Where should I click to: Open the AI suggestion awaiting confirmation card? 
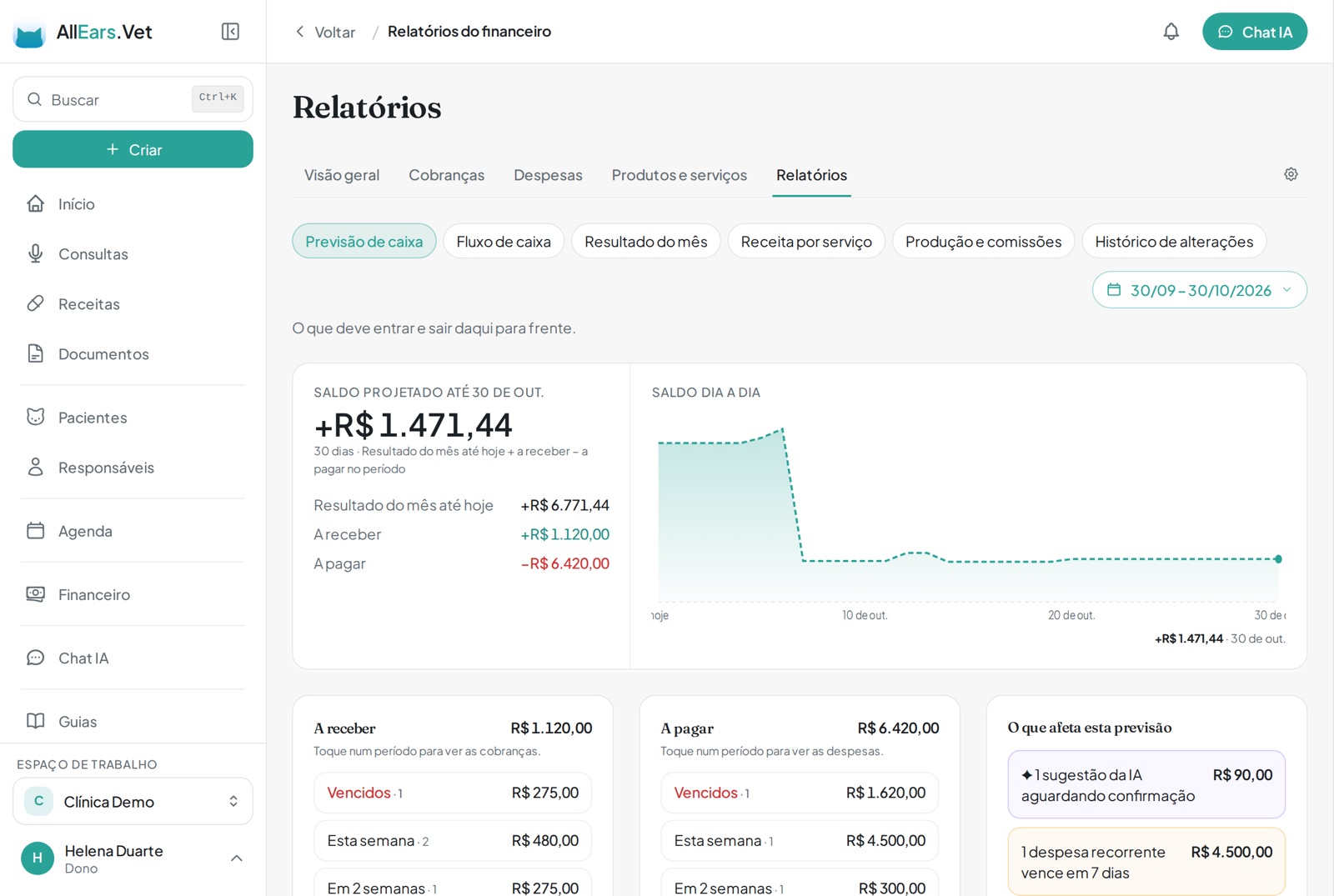pos(1146,784)
